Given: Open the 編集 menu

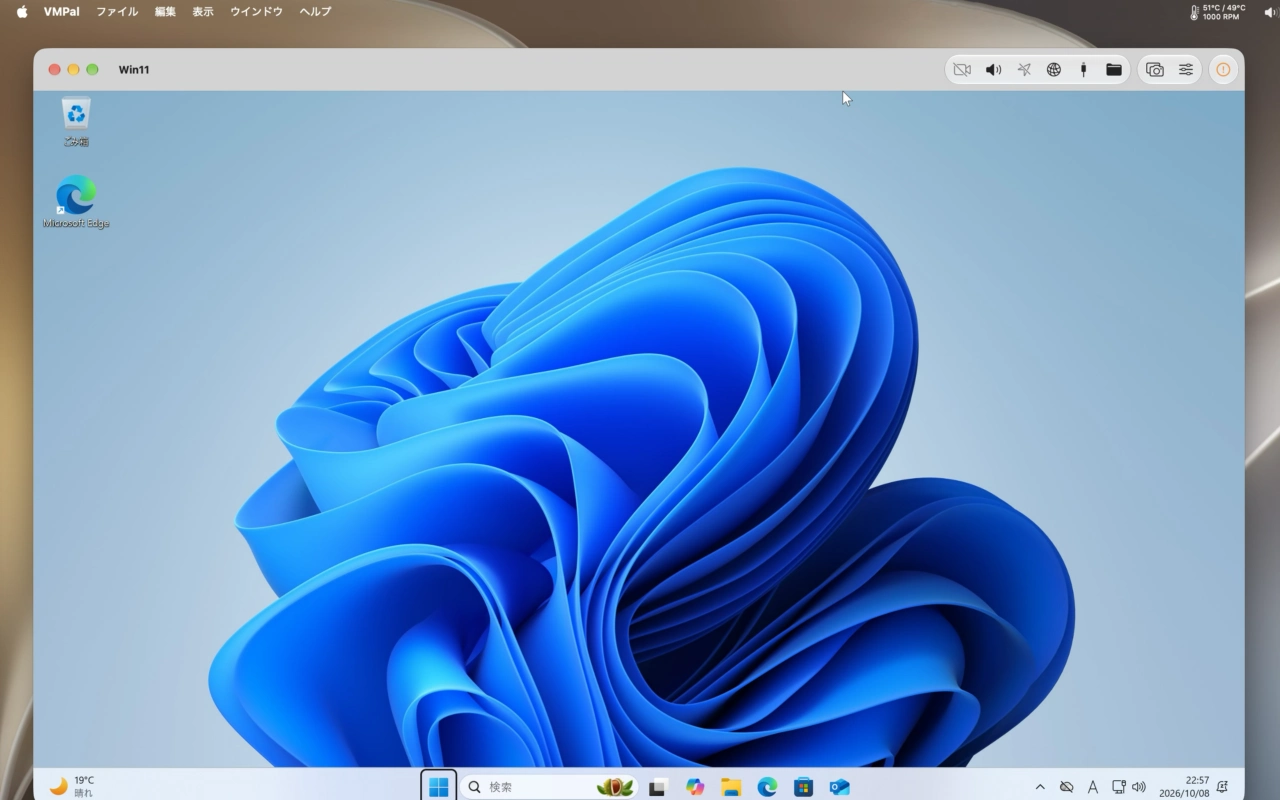Looking at the screenshot, I should (165, 12).
